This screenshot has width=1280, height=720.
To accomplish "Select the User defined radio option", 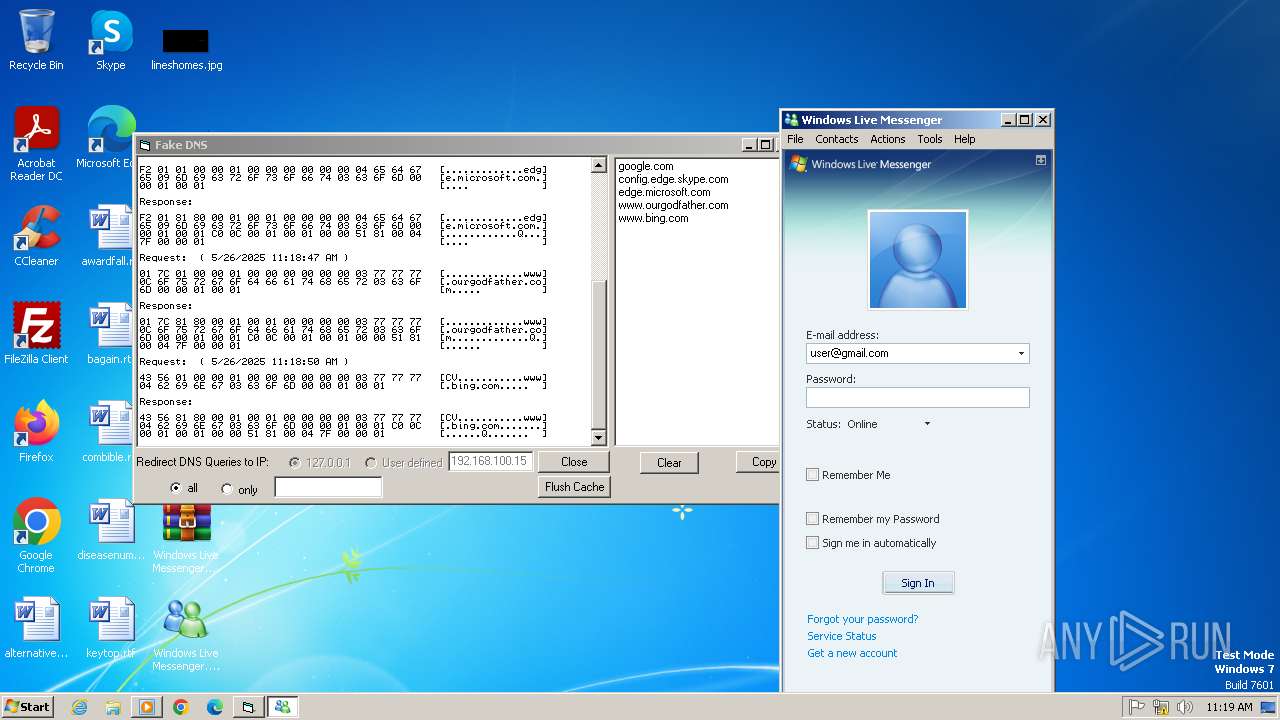I will [371, 463].
